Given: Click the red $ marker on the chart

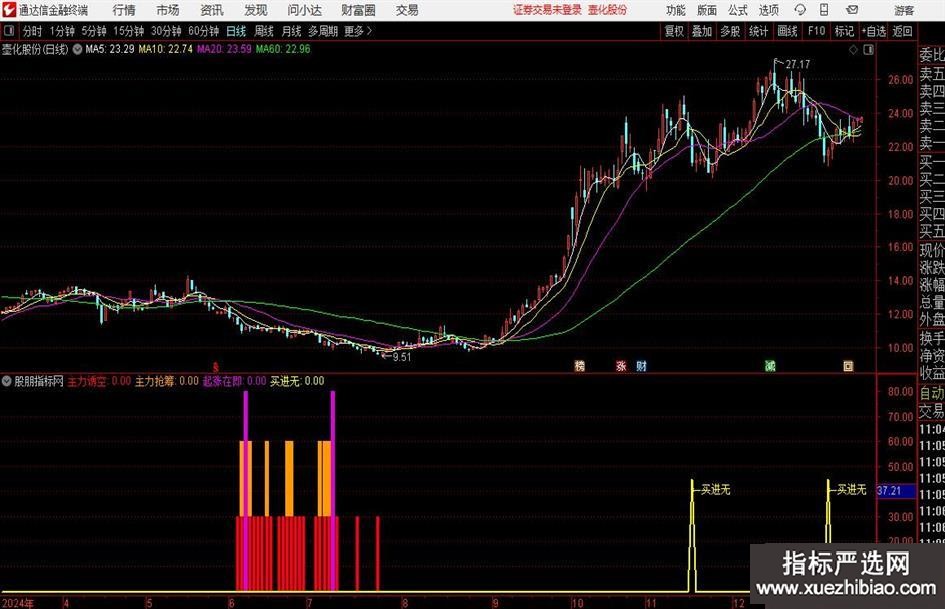Looking at the screenshot, I should click(216, 366).
